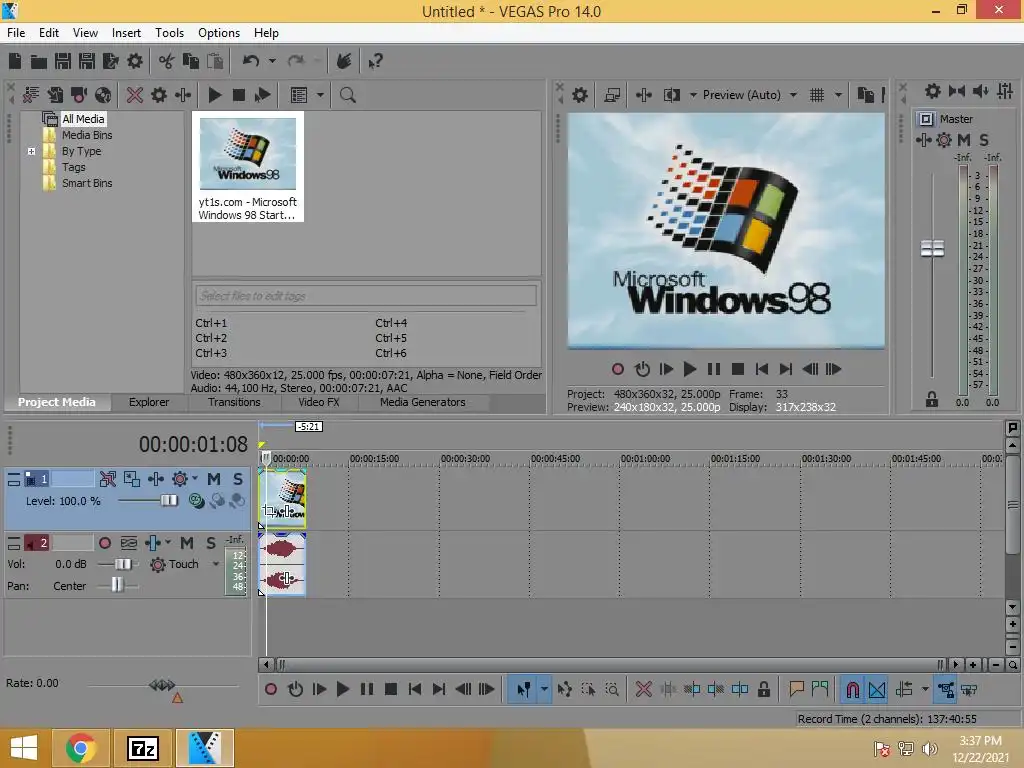Switch to the Transitions tab
The image size is (1024, 768).
coord(234,402)
